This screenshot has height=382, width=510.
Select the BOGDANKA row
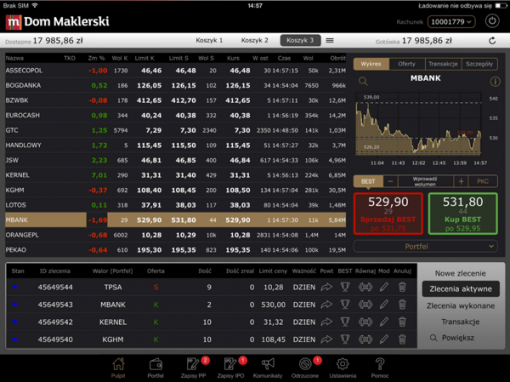[175, 85]
